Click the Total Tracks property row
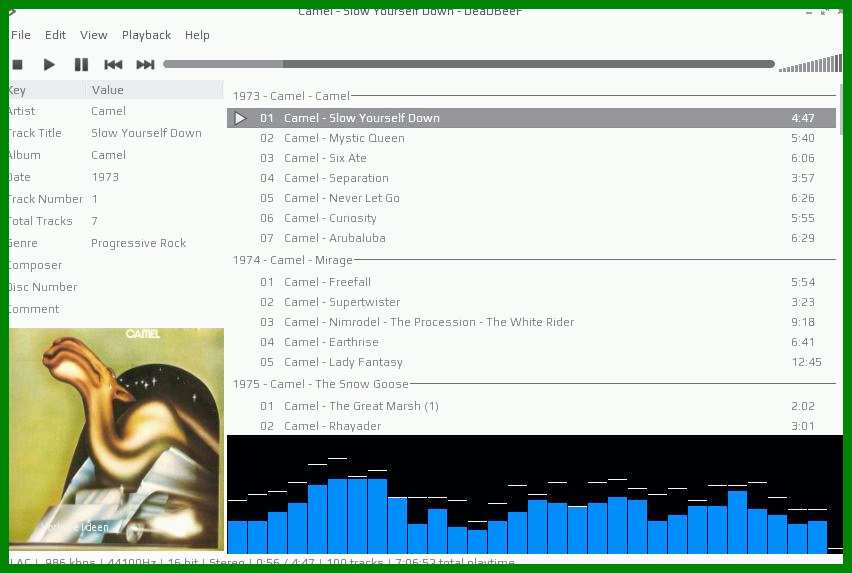Screen dimensions: 852x573 pyautogui.click(x=116, y=221)
